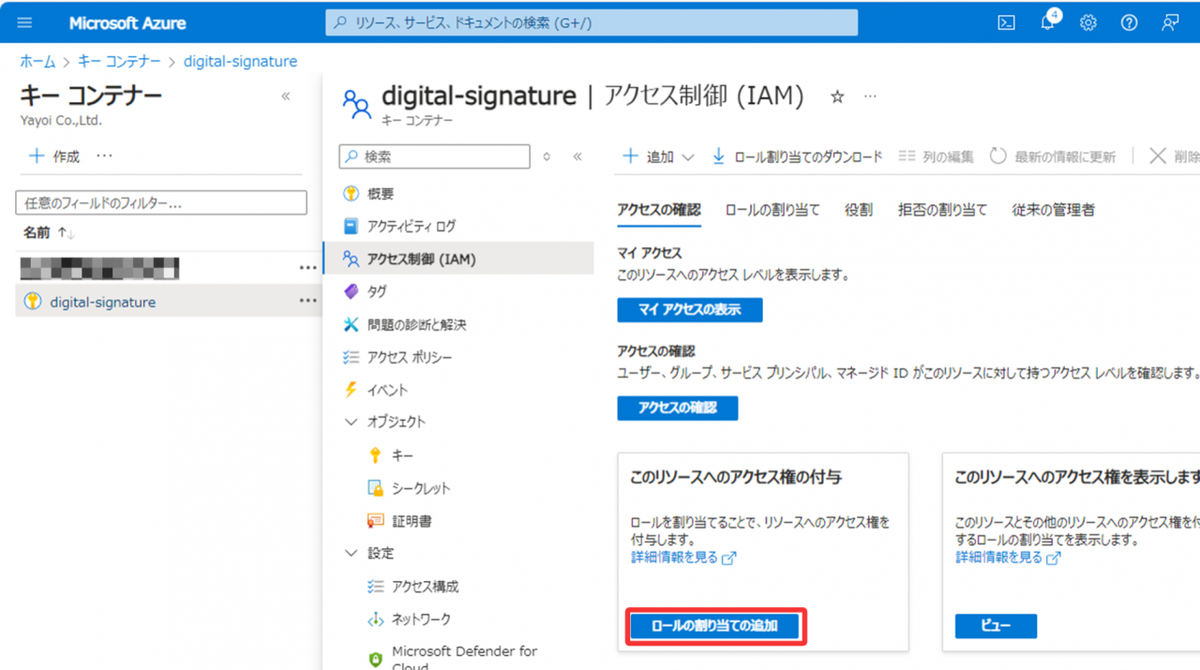The height and width of the screenshot is (670, 1200).
Task: Go to ホーム breadcrumb
Action: point(38,61)
